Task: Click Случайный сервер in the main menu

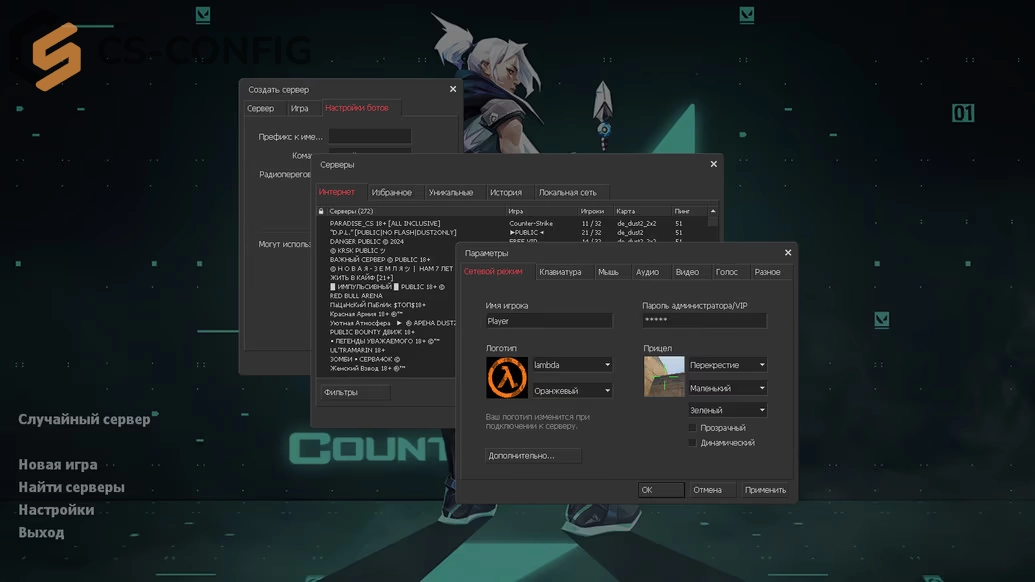Action: tap(84, 420)
